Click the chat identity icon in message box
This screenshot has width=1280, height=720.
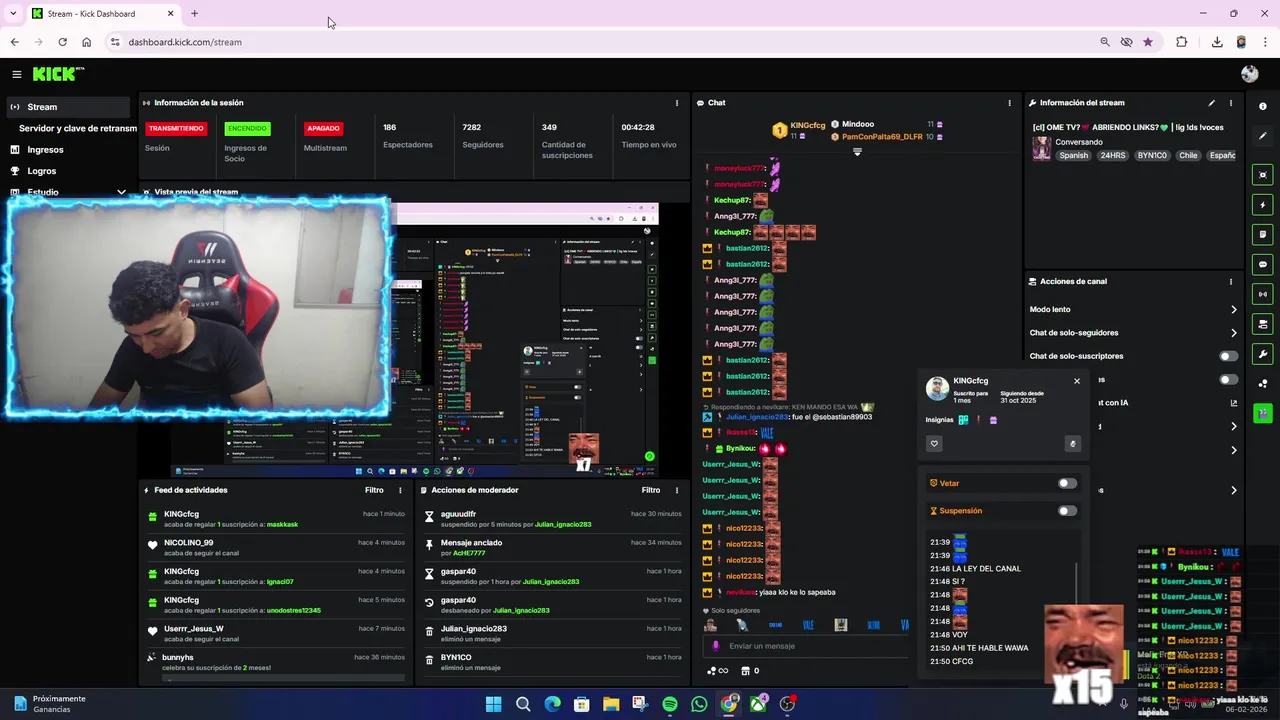point(715,646)
